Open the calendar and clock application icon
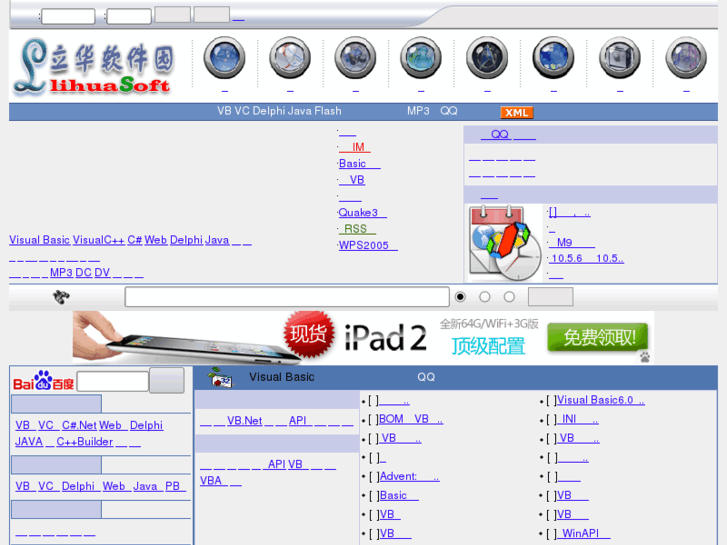 (504, 243)
